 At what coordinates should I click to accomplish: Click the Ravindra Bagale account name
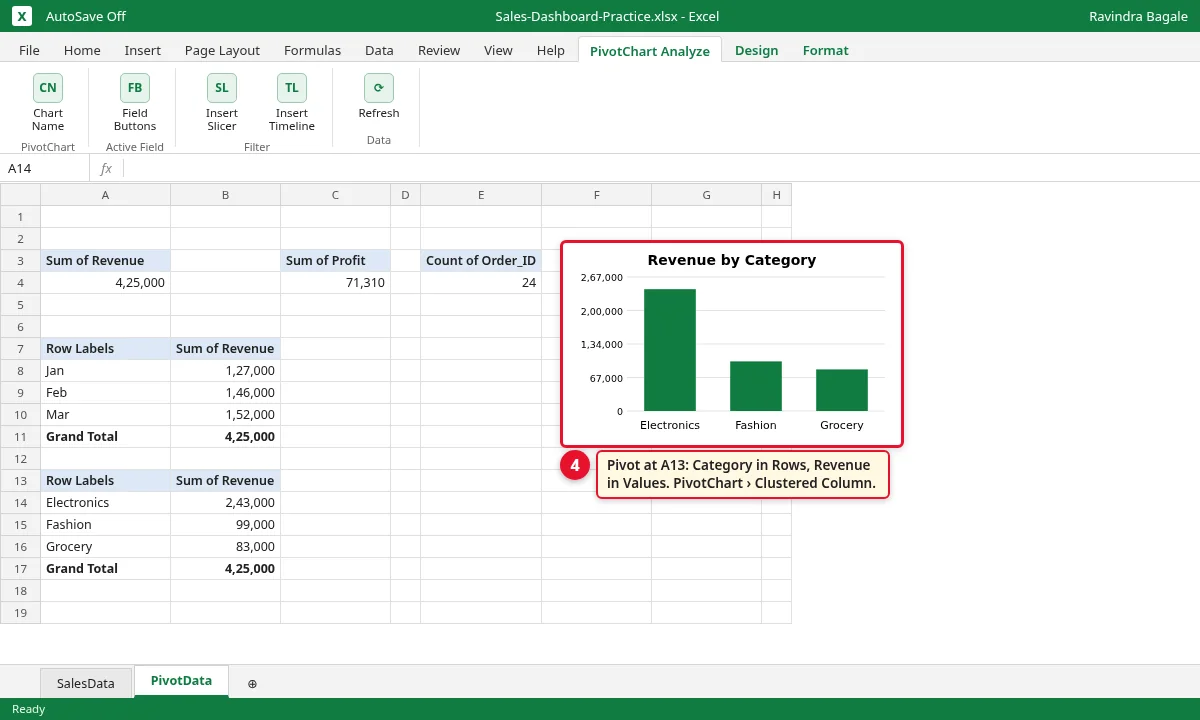[x=1138, y=16]
